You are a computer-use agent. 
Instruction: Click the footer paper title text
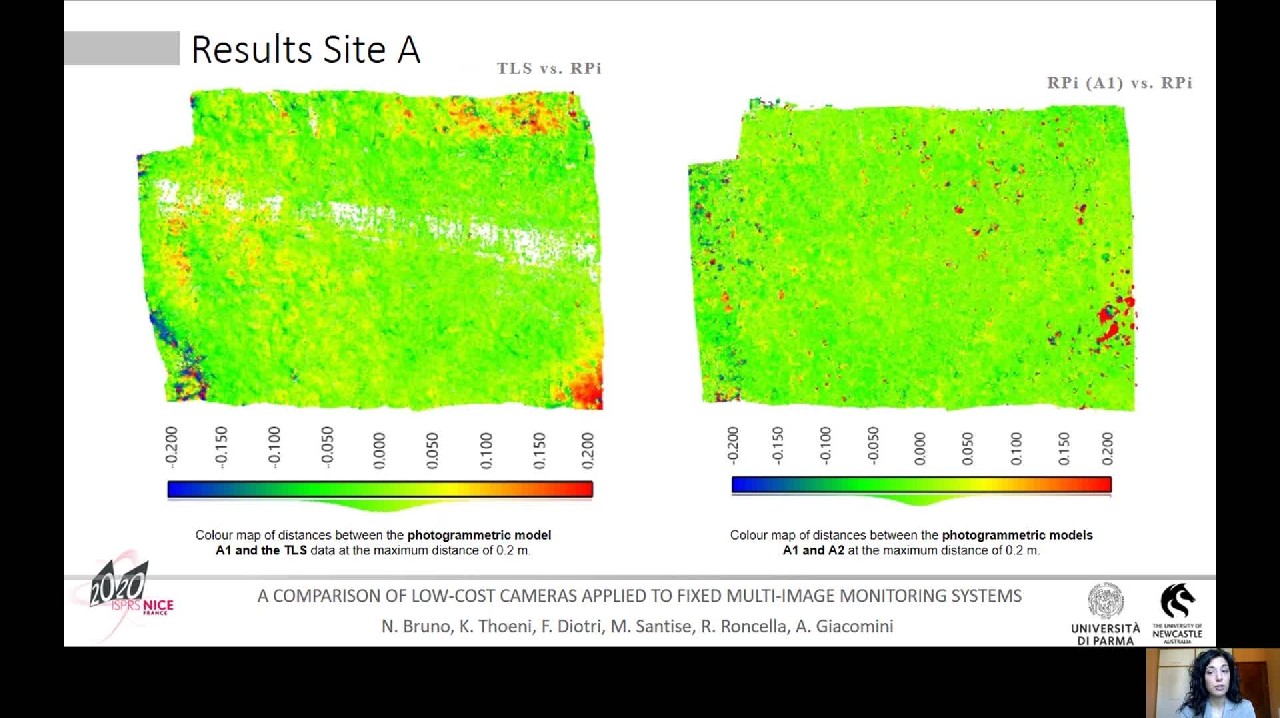click(639, 596)
